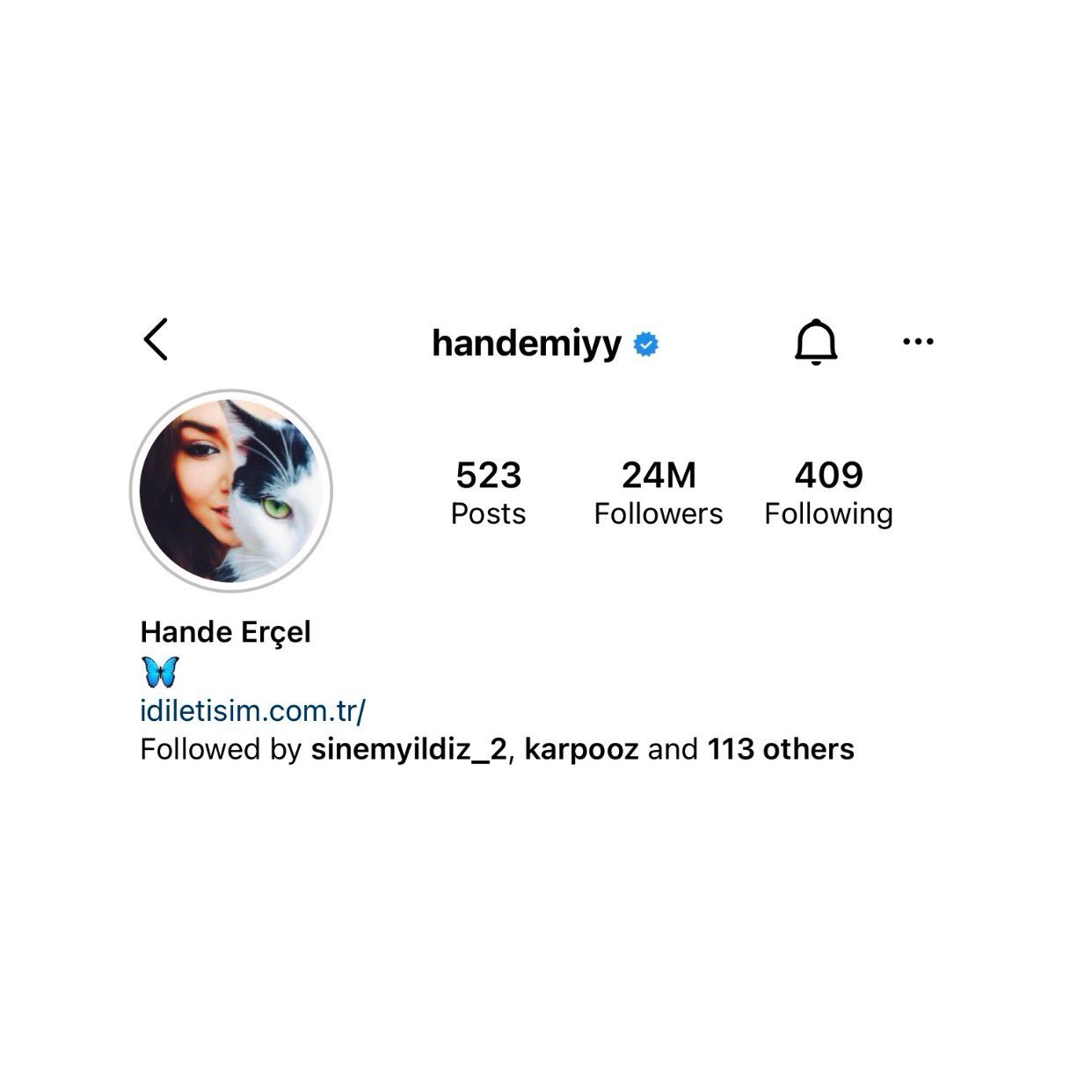Open mutual follower sinemyildiz_2 profile
This screenshot has height=1092, width=1092.
pyautogui.click(x=409, y=749)
